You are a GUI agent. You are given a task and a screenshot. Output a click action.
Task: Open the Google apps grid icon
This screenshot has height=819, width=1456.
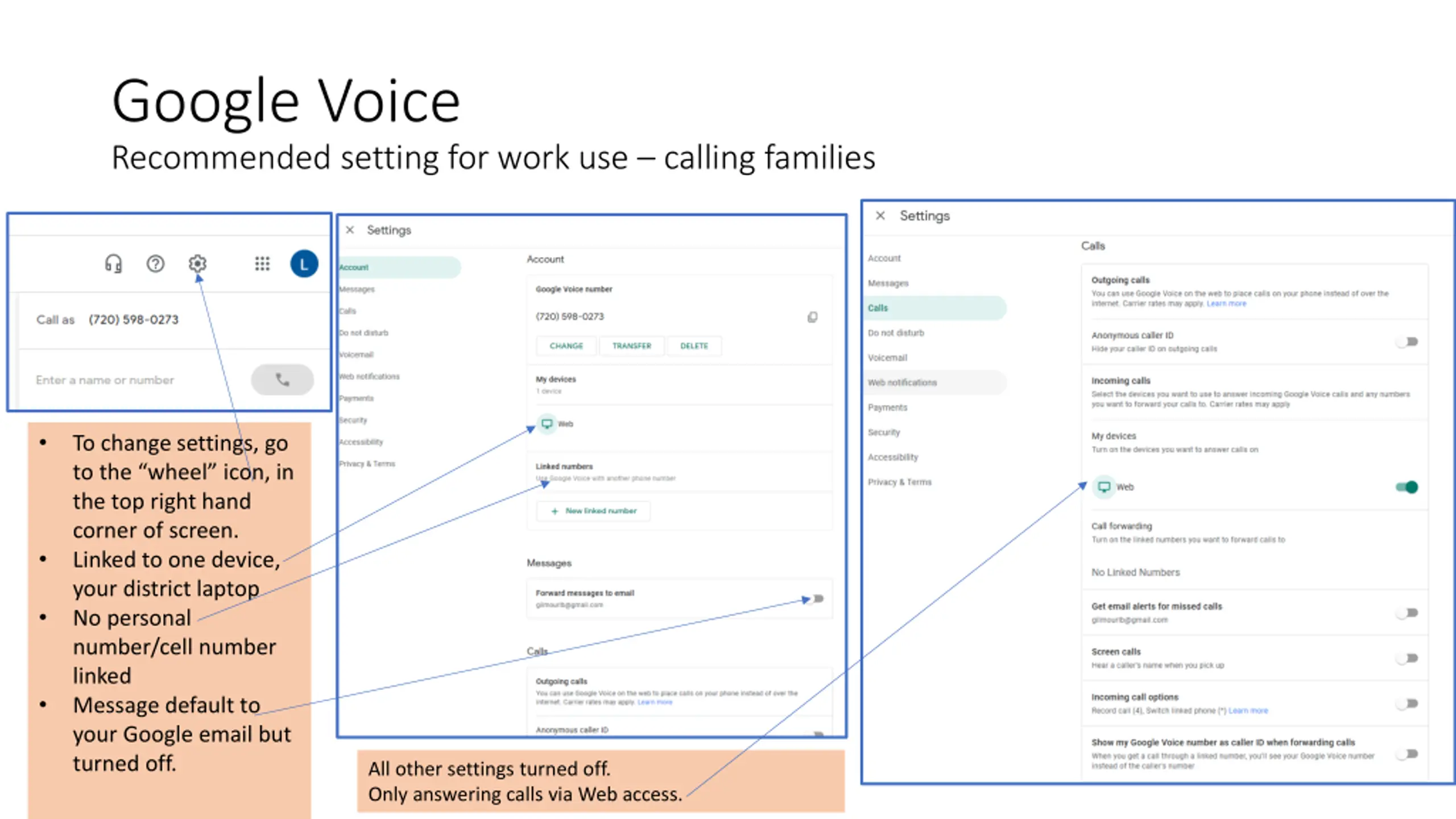coord(262,264)
